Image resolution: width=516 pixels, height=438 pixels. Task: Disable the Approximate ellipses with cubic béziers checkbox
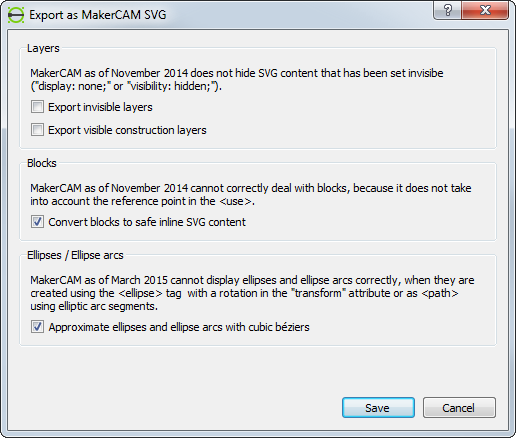click(37, 327)
